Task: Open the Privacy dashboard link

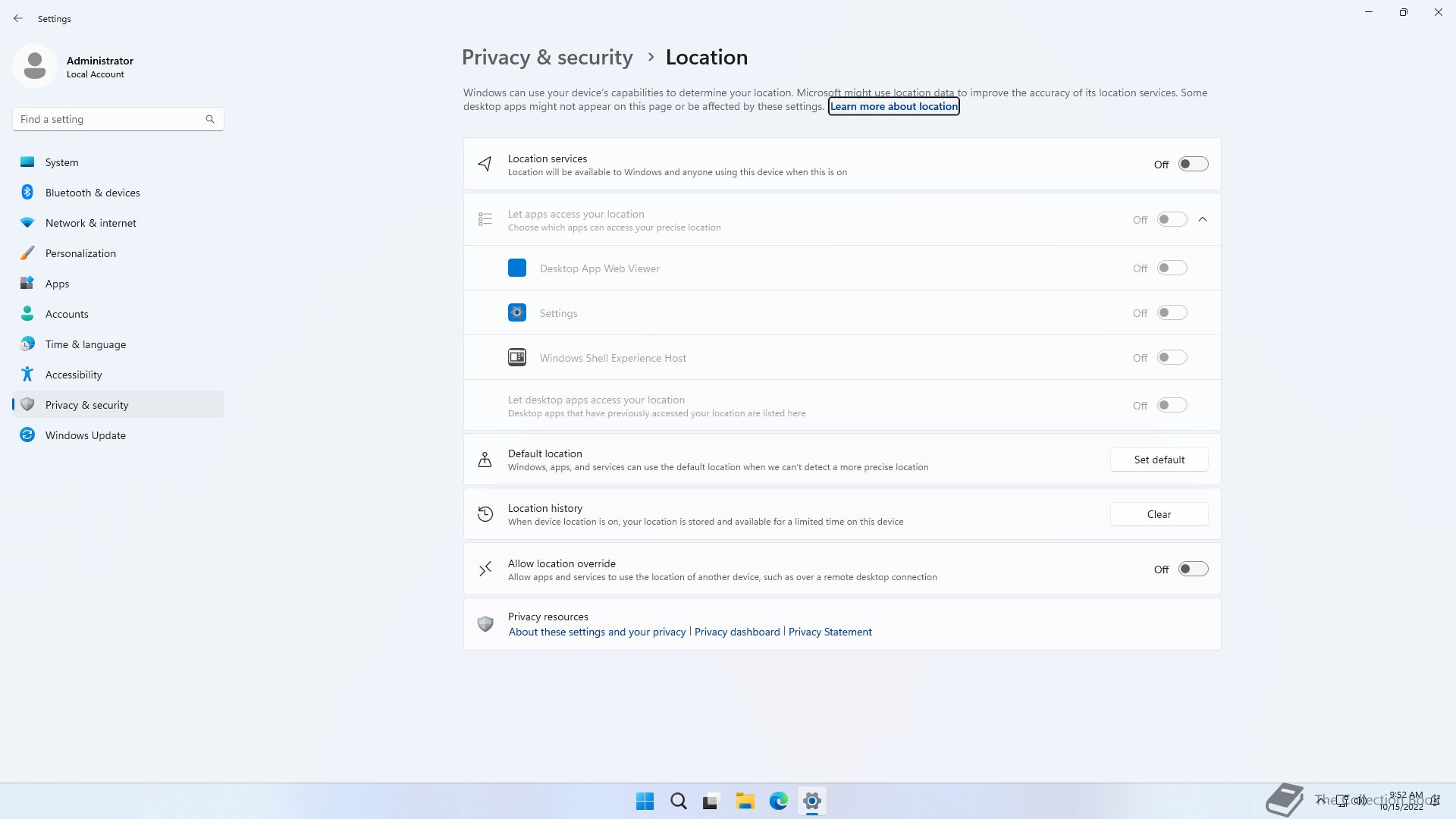Action: [737, 632]
